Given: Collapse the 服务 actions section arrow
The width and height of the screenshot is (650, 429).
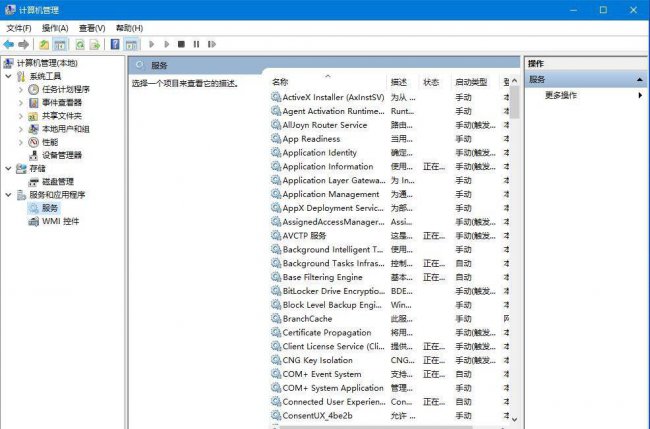Looking at the screenshot, I should (x=640, y=80).
